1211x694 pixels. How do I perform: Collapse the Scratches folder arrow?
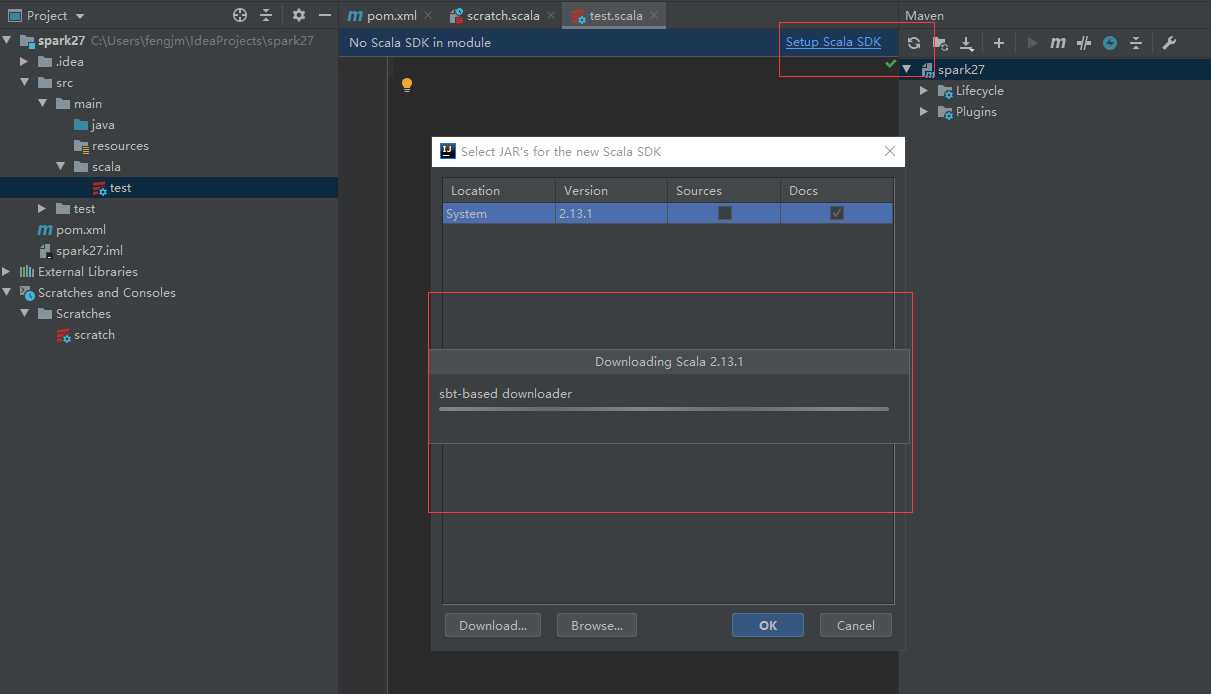click(25, 314)
